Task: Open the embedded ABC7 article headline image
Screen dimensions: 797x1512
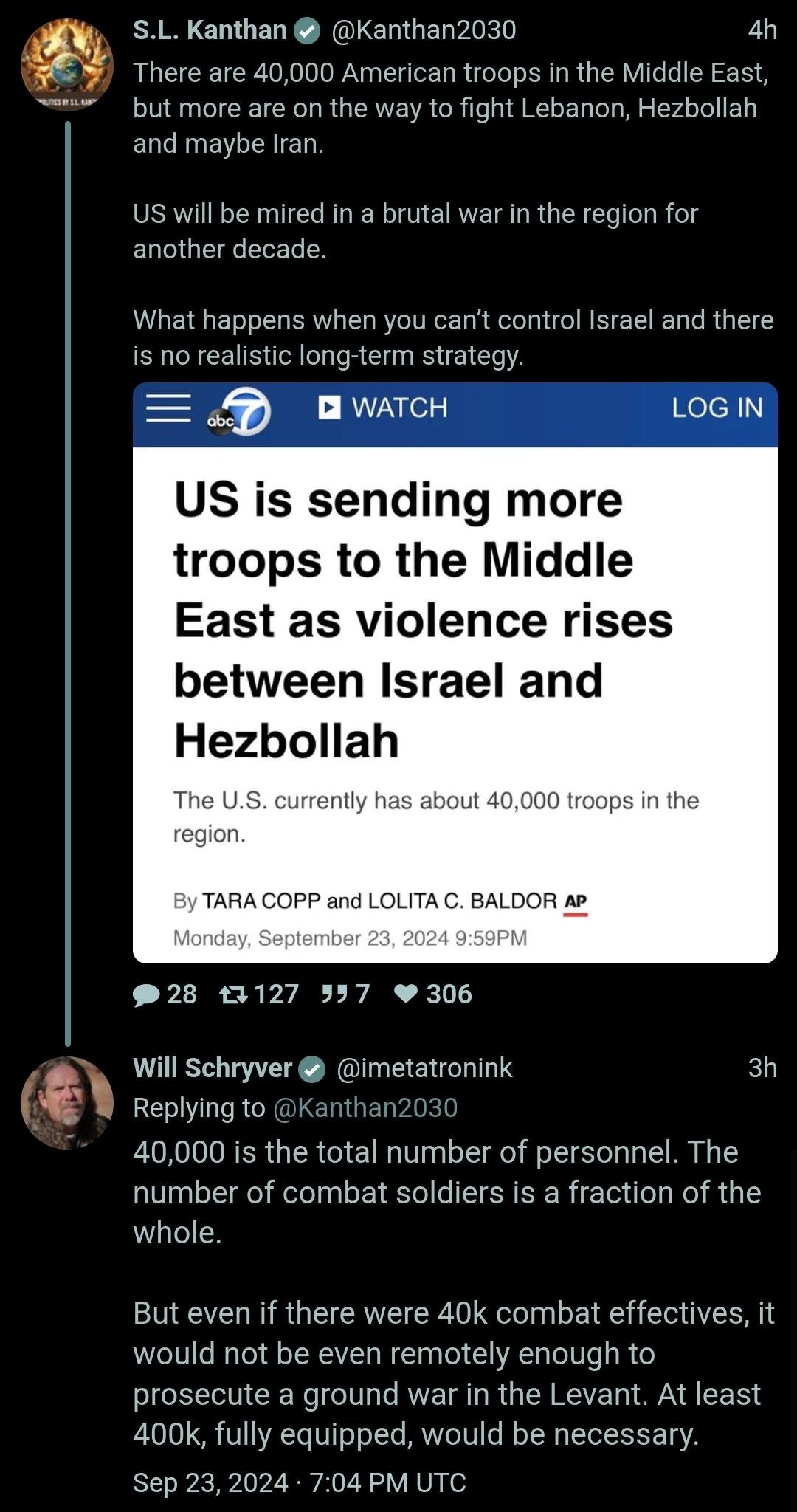Action: (455, 673)
